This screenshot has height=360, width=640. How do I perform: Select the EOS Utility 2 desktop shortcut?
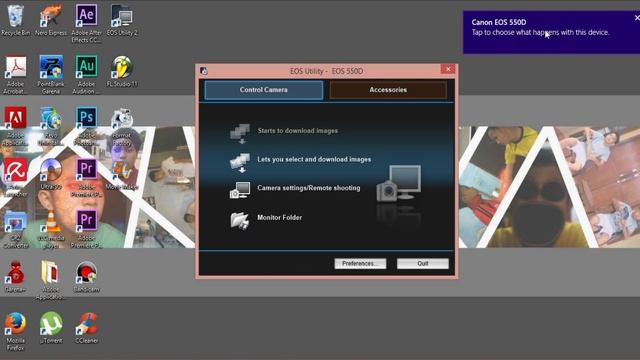point(122,20)
